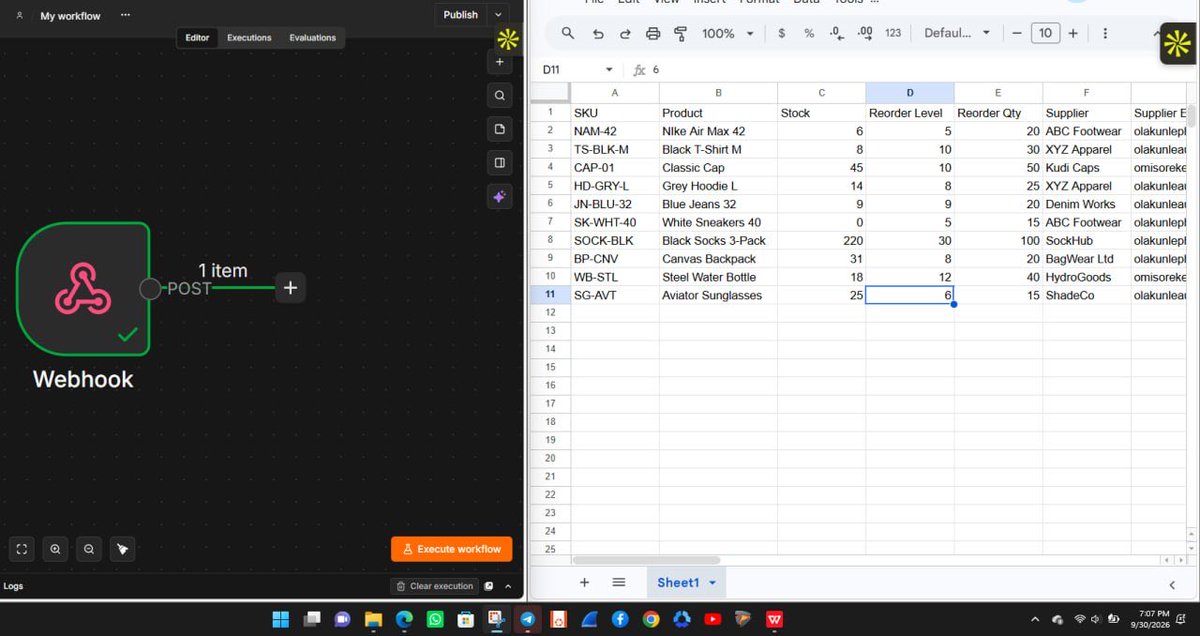Select cell with NAM-42
This screenshot has width=1200, height=636.
(615, 131)
